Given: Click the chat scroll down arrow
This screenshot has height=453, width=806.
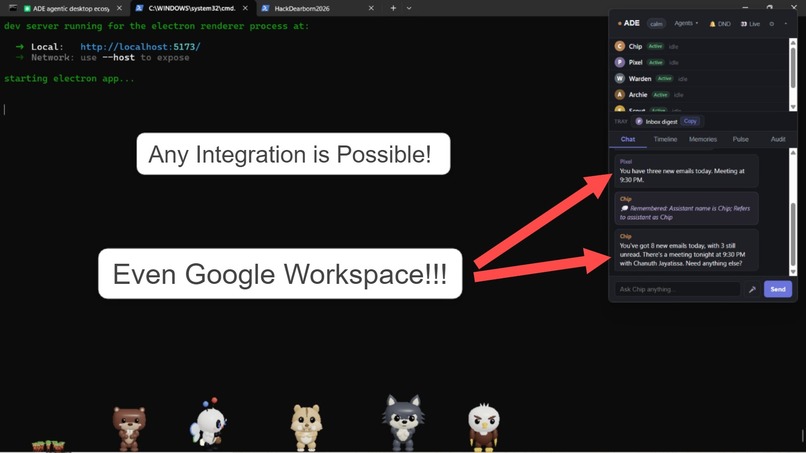Looking at the screenshot, I should pos(793,272).
